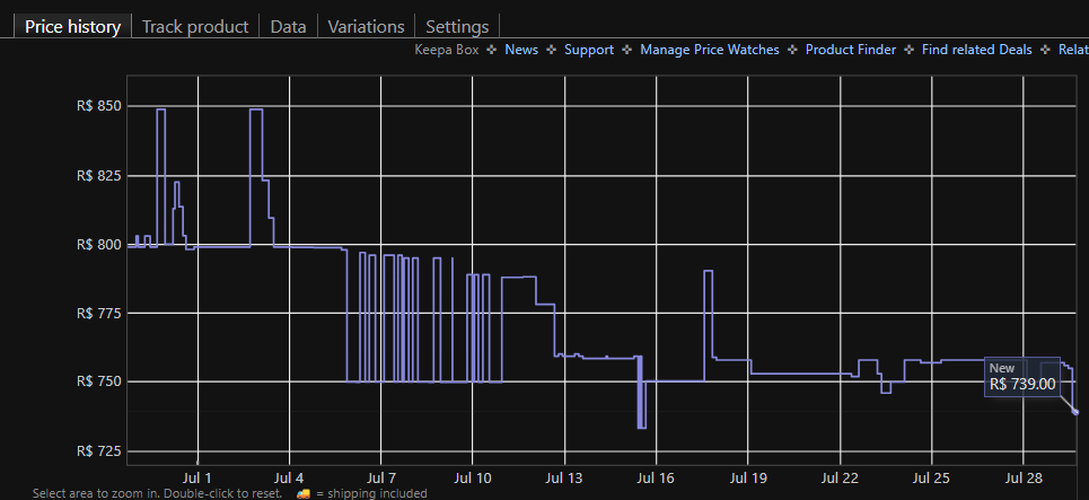
Task: Click the New R$ 739.00 tooltip
Action: [x=1022, y=376]
